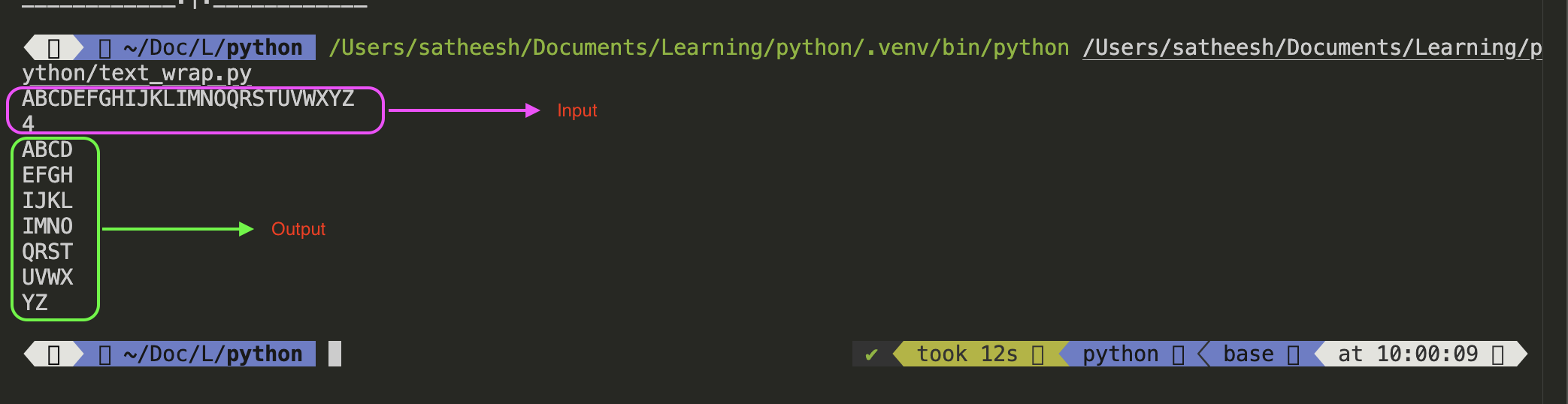Image resolution: width=1568 pixels, height=404 pixels.
Task: Click the green .venv/bin/python command text
Action: click(698, 48)
